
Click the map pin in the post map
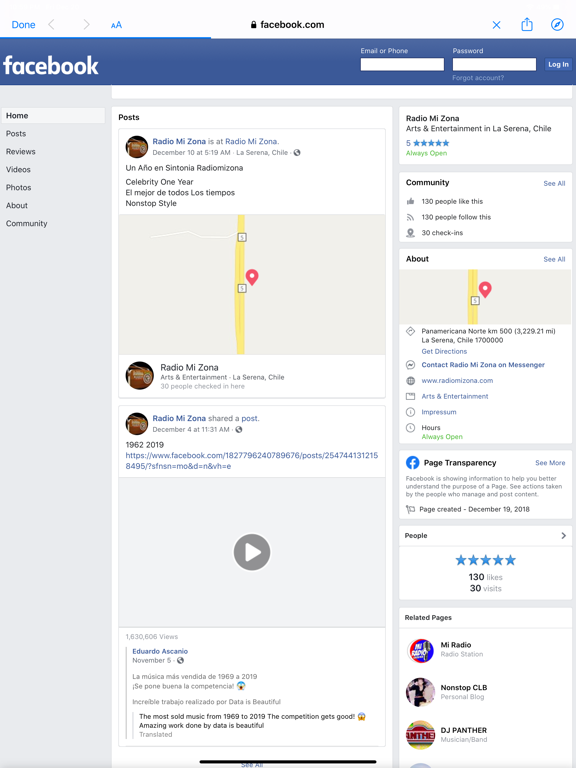(252, 277)
